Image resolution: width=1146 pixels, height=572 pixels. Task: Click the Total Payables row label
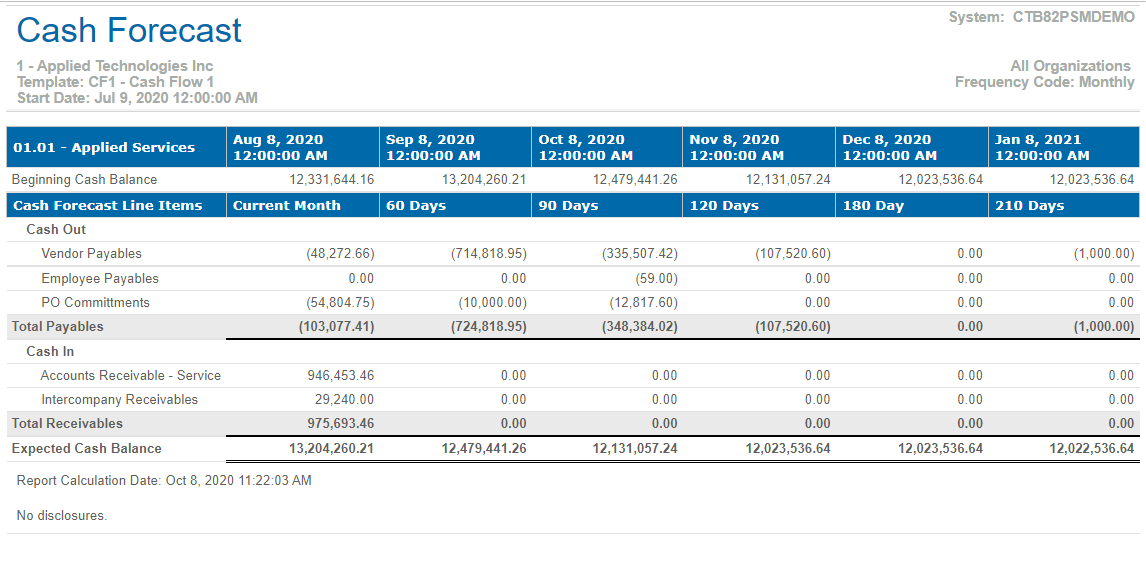pos(57,326)
